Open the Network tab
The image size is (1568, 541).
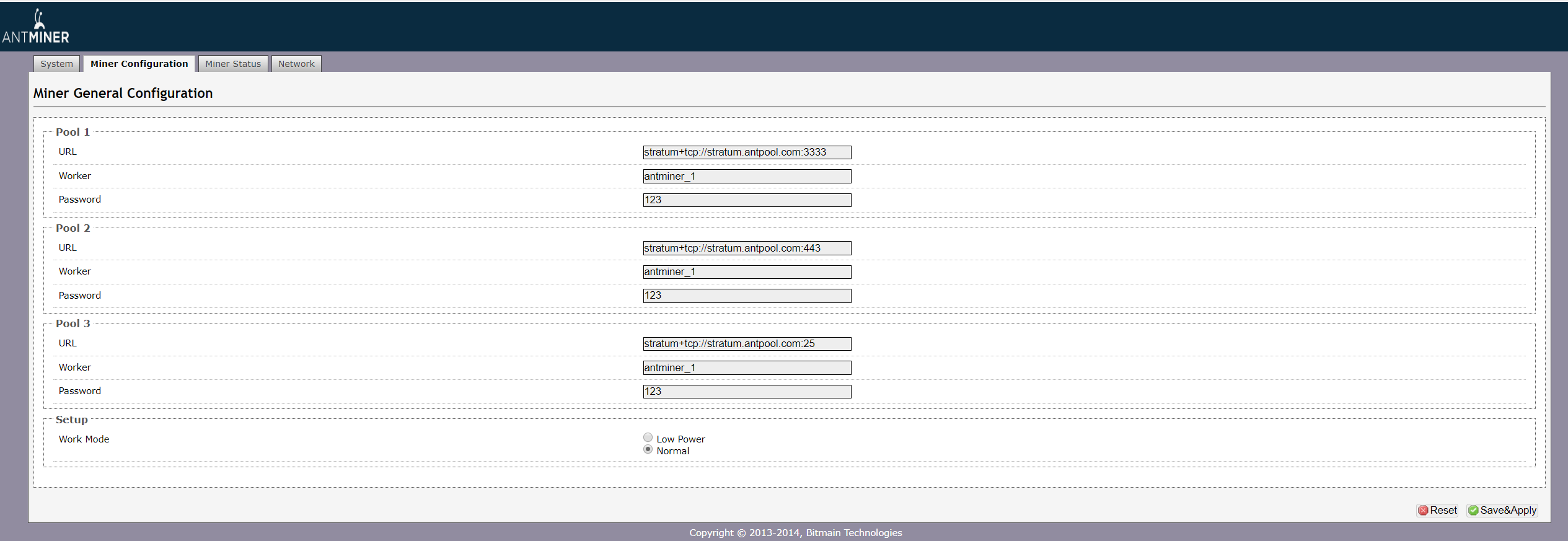[x=296, y=64]
